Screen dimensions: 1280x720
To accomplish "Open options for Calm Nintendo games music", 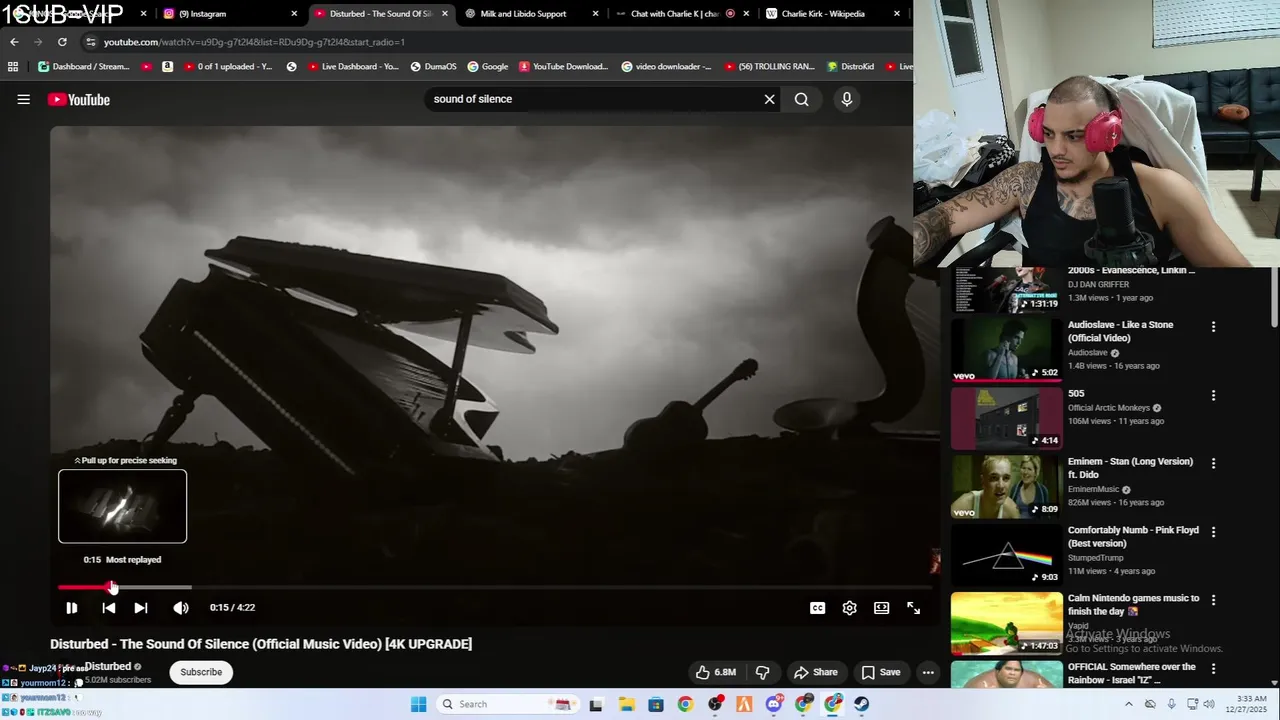I will pyautogui.click(x=1213, y=600).
